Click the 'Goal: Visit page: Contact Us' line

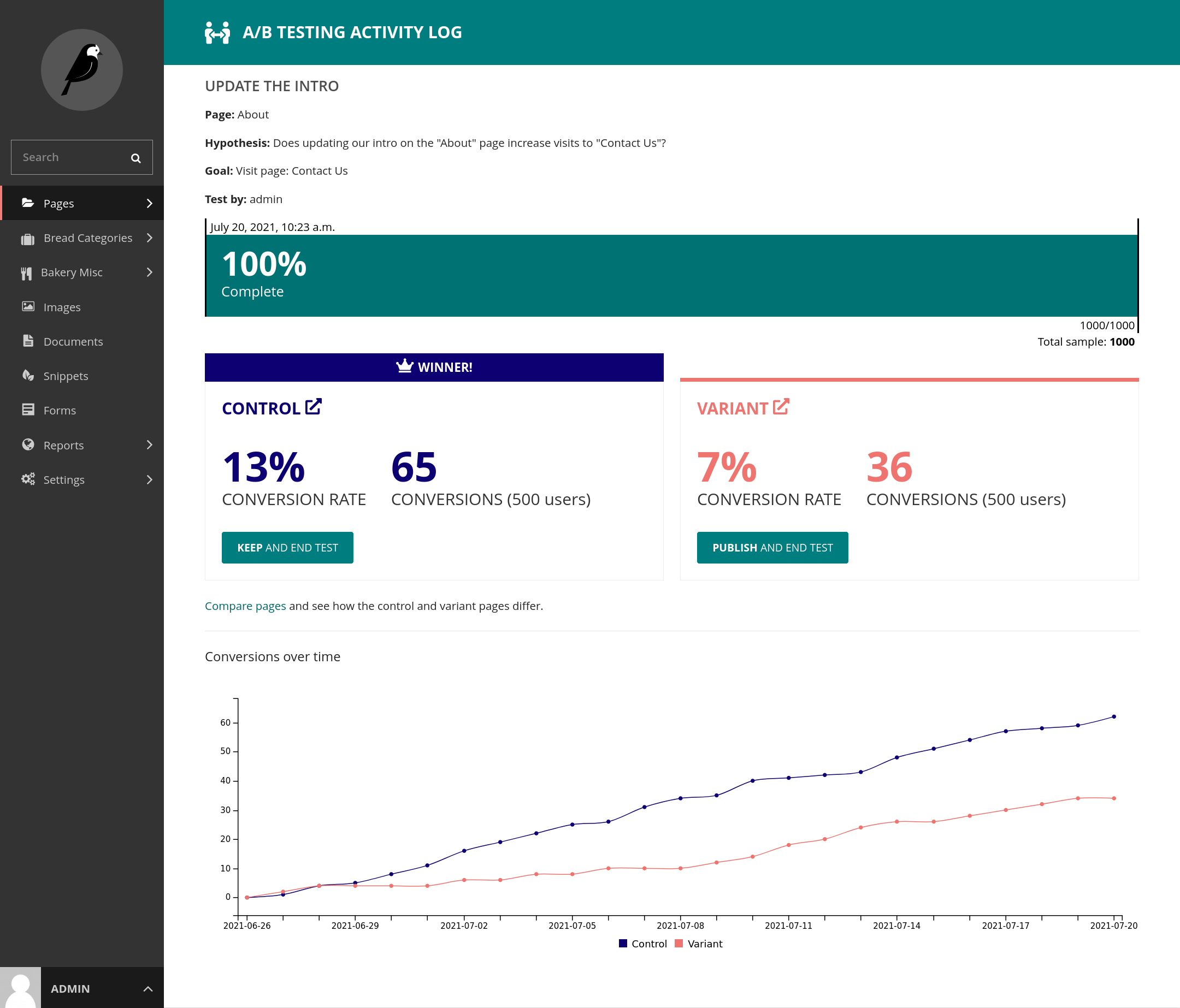[276, 171]
